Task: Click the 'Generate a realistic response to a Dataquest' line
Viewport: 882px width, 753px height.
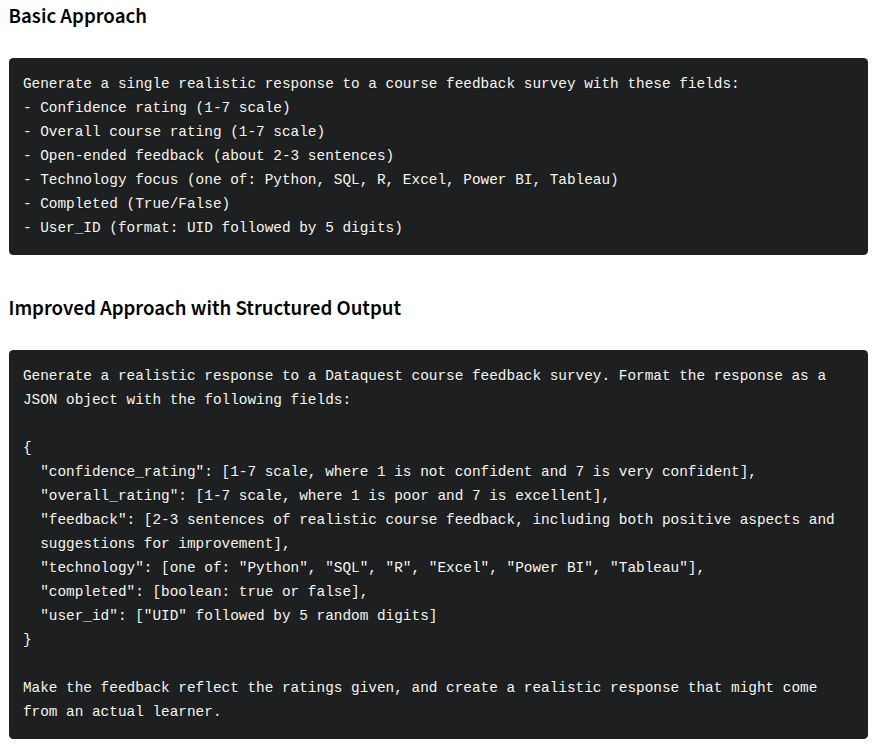Action: (424, 376)
